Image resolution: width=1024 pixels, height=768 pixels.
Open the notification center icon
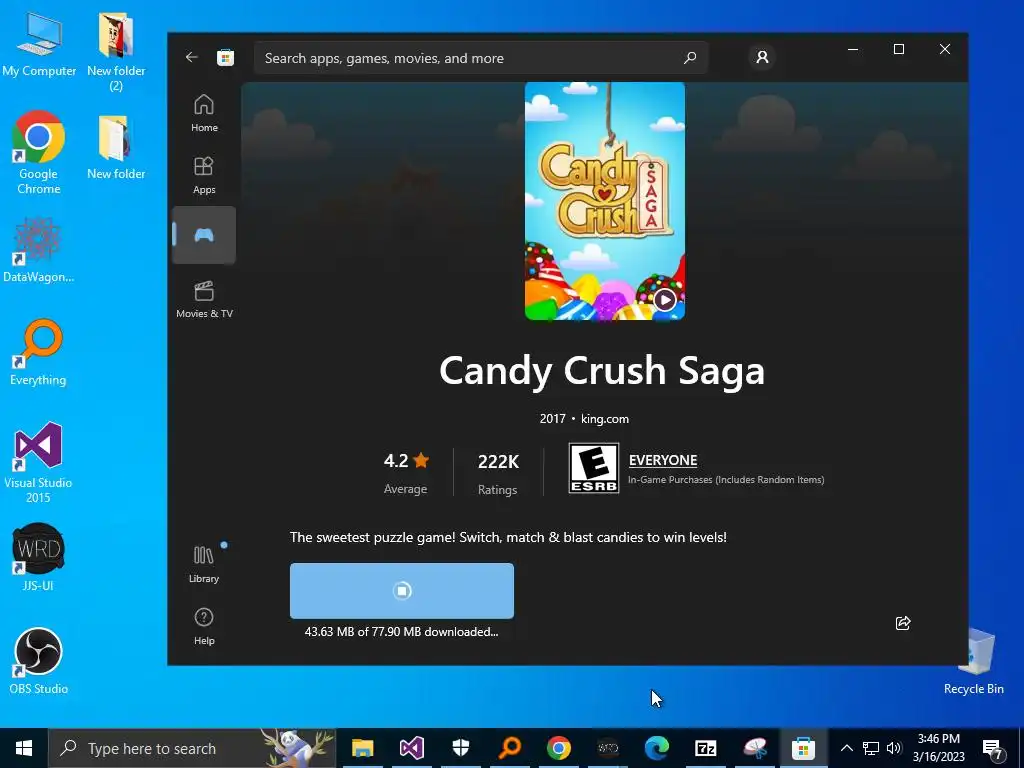tap(991, 748)
